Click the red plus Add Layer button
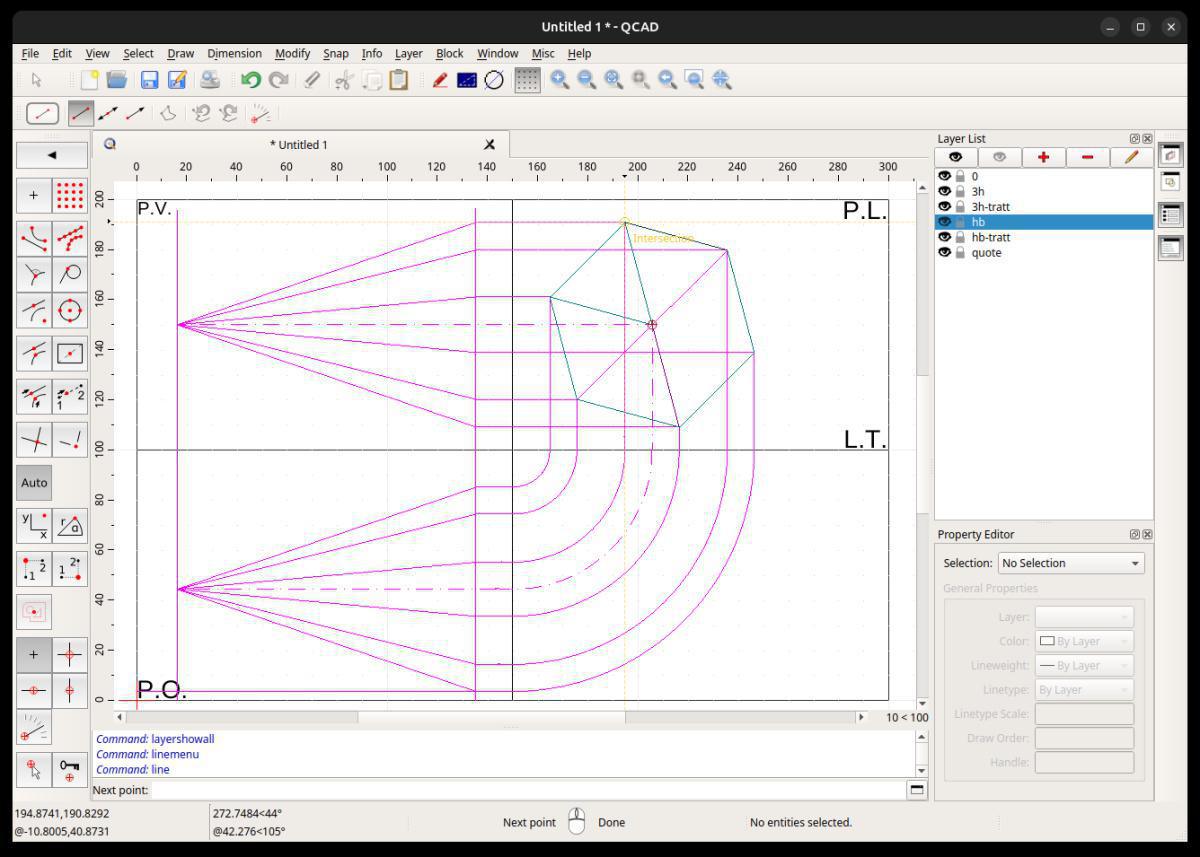 click(x=1043, y=157)
